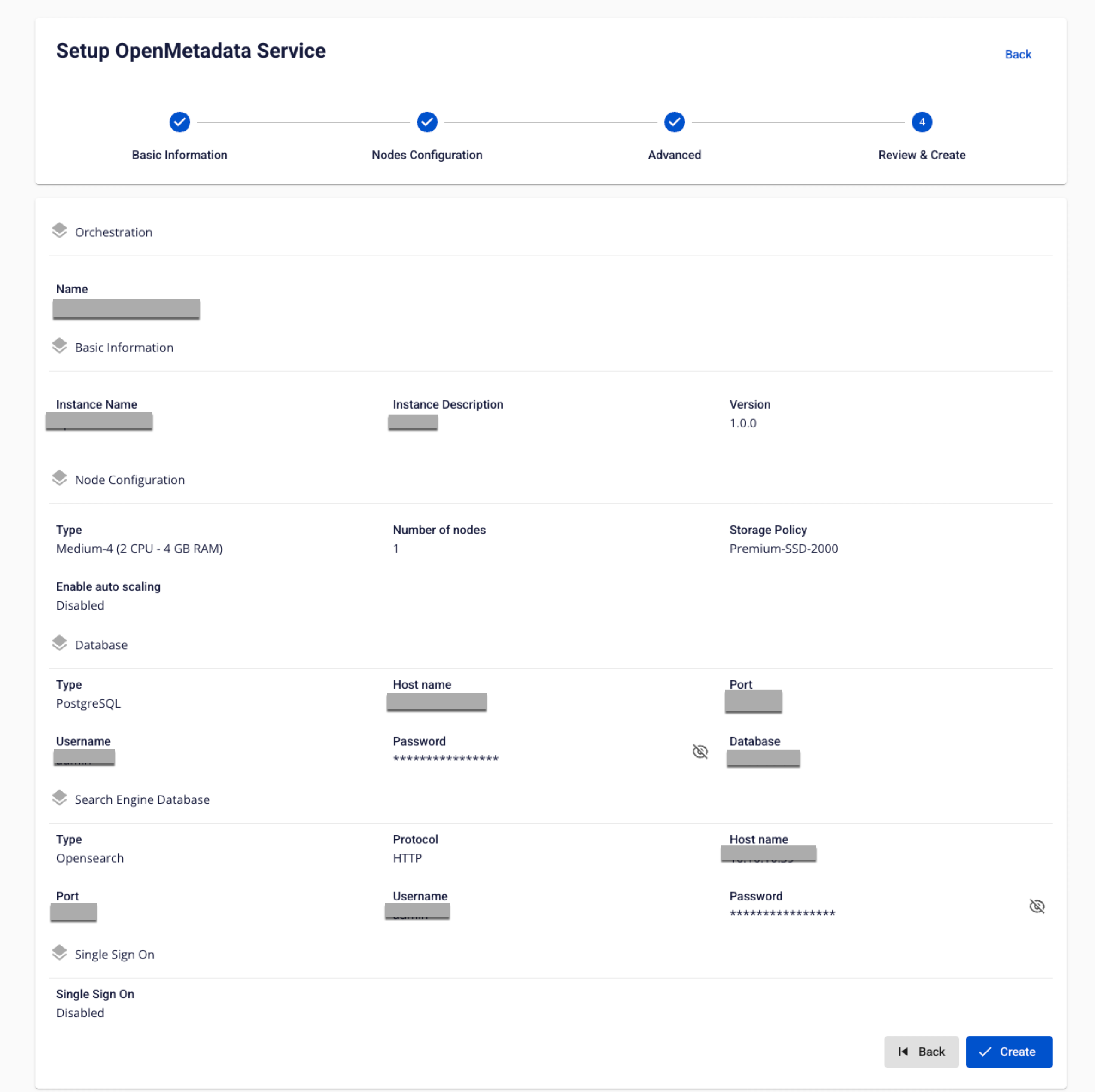Click the Create button
The image size is (1095, 1092).
(x=1009, y=1052)
